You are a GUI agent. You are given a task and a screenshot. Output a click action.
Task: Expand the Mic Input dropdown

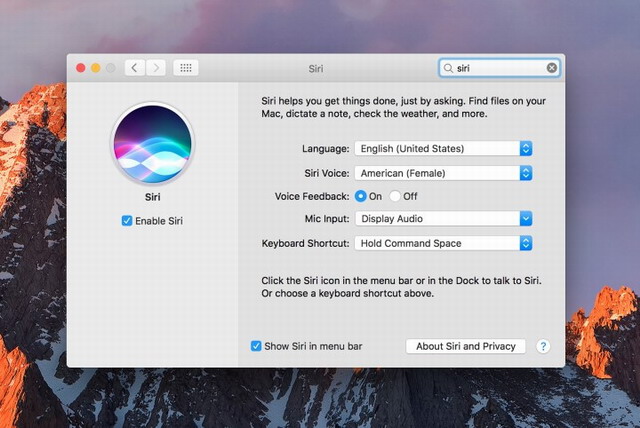(x=443, y=219)
